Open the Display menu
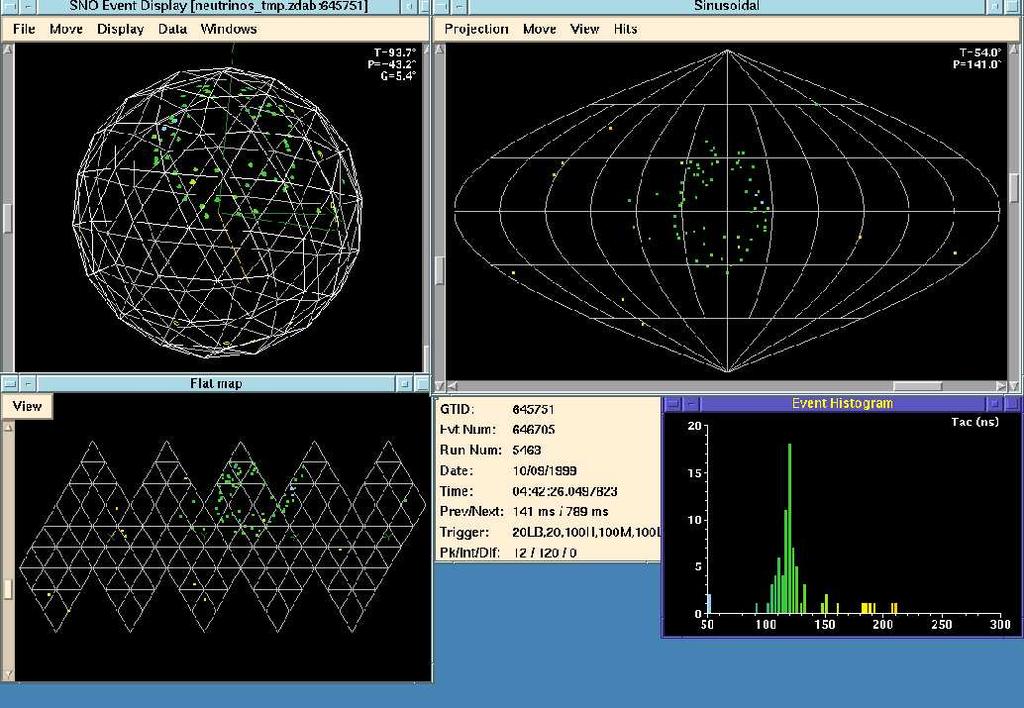1024x708 pixels. pos(120,29)
